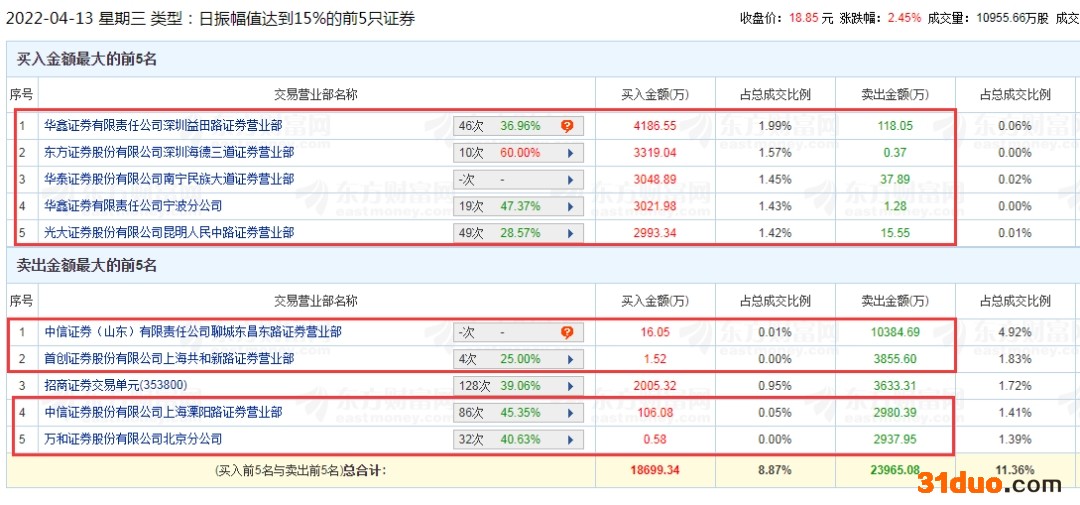Expand arrow in 招商证券交易单元(353800) row
The image size is (1080, 505).
pyautogui.click(x=570, y=386)
